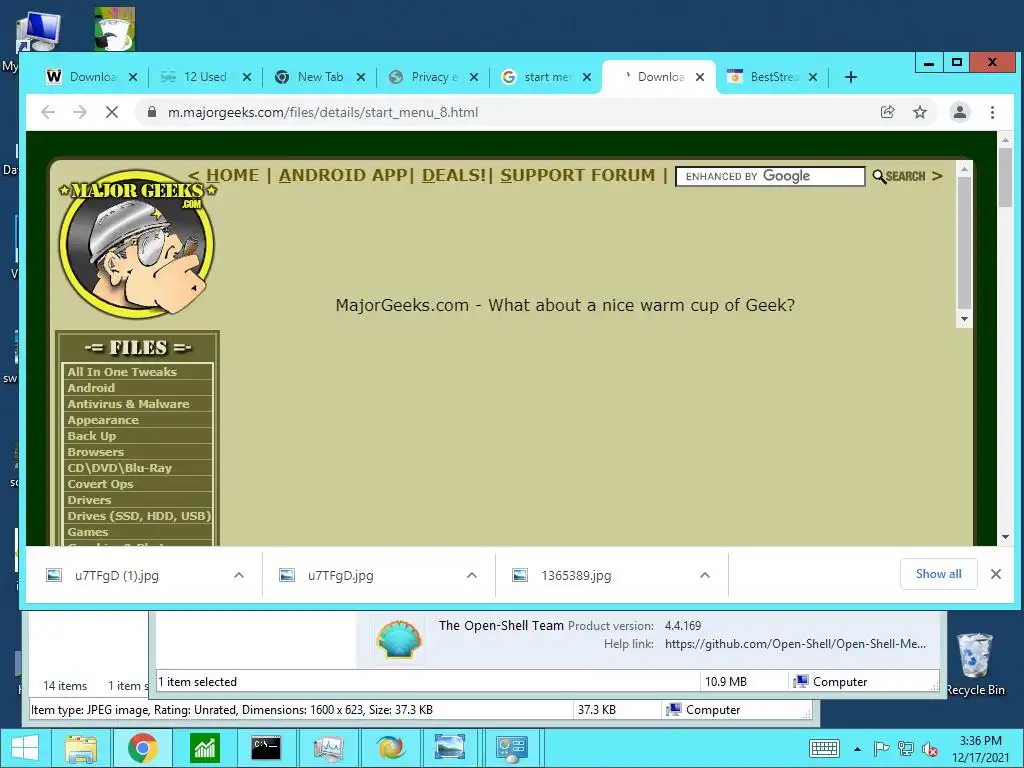This screenshot has width=1024, height=768.
Task: Stop loading the page in Chrome
Action: pyautogui.click(x=112, y=112)
